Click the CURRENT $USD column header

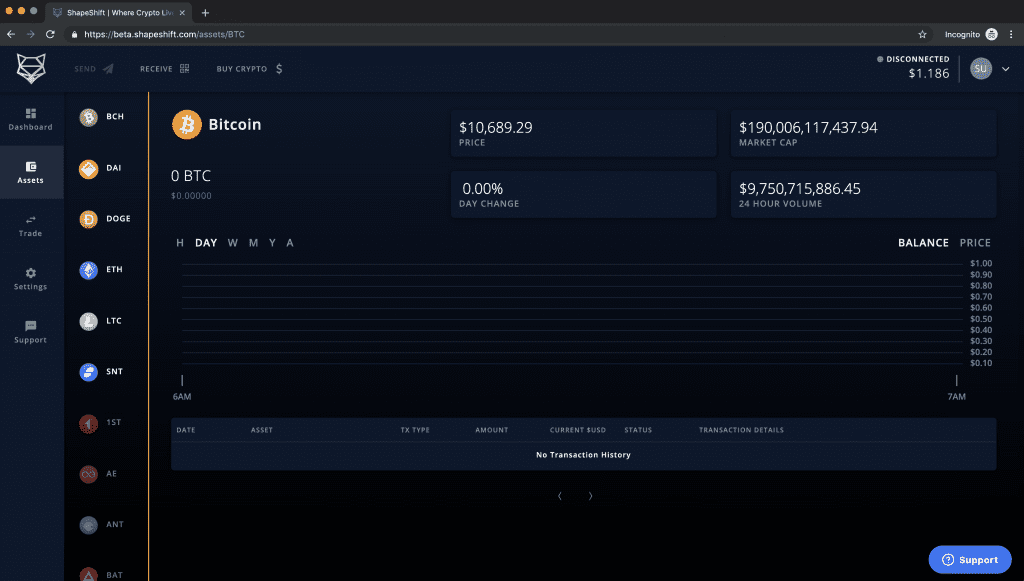coord(578,430)
